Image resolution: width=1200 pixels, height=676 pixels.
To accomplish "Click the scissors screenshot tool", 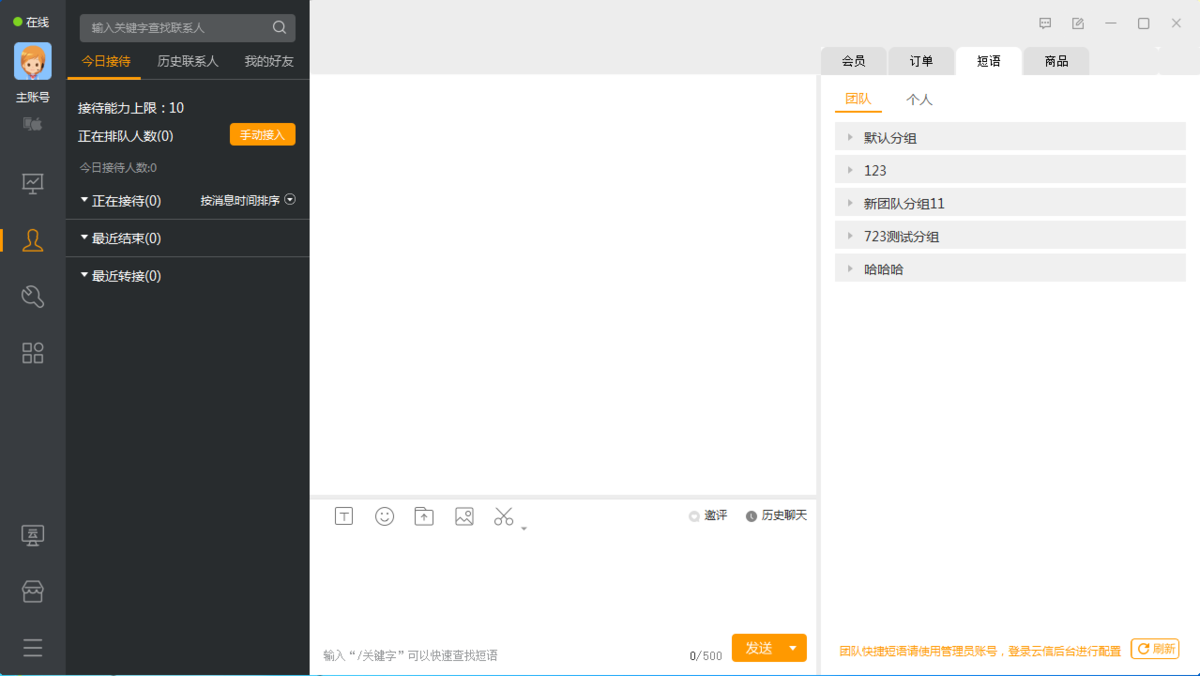I will click(x=503, y=516).
